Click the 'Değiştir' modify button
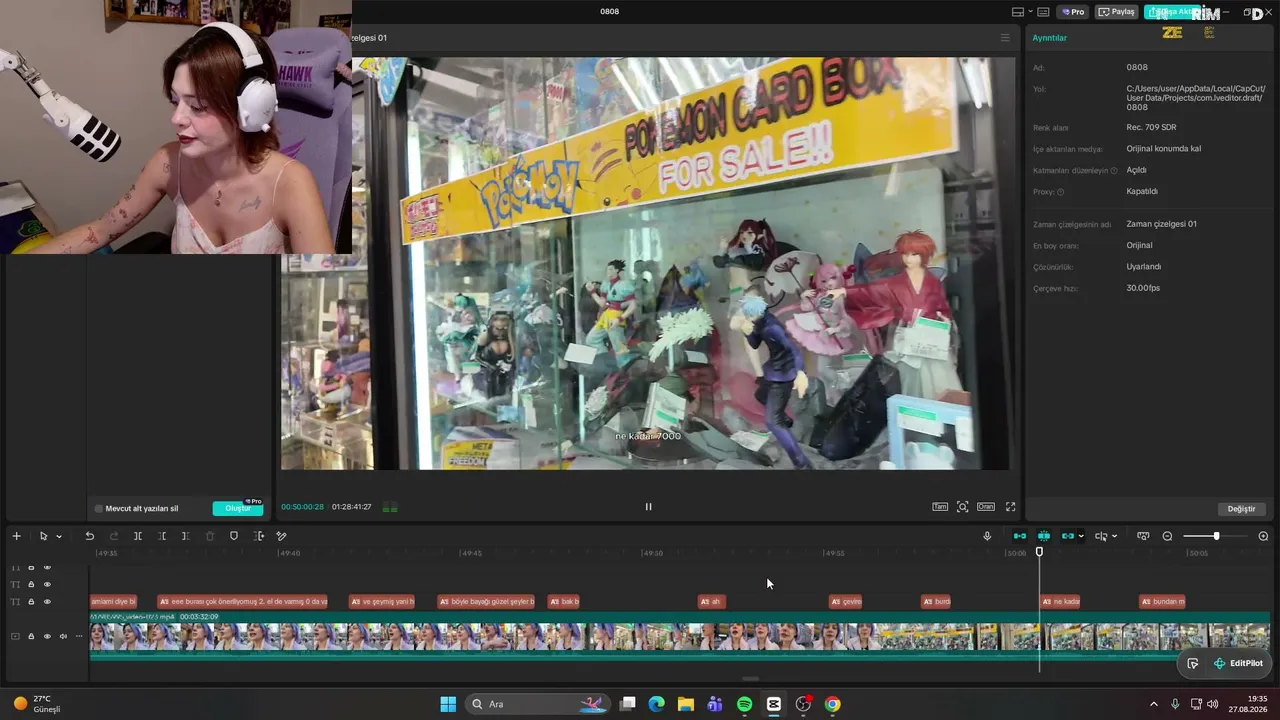Image resolution: width=1280 pixels, height=720 pixels. tap(1241, 509)
